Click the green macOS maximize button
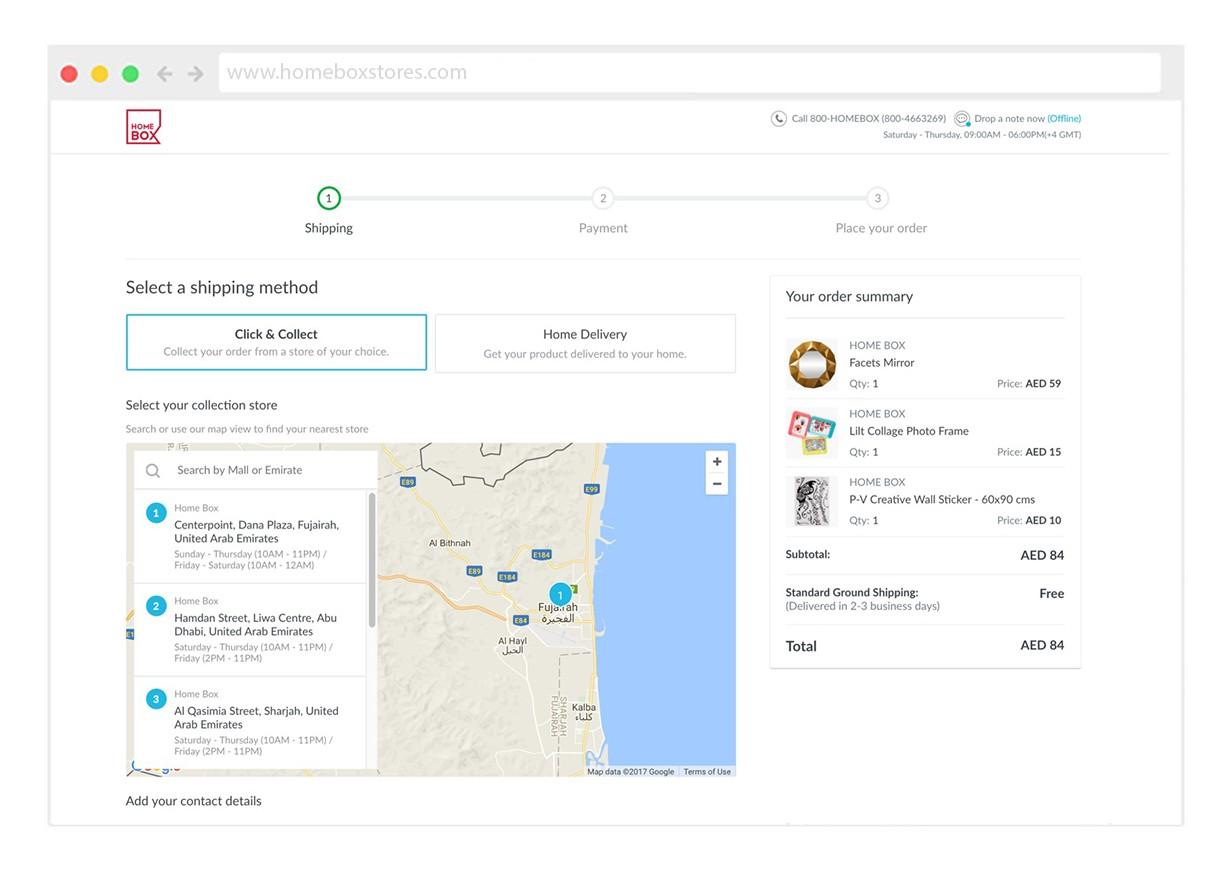Viewport: 1224px width, 880px height. (130, 74)
